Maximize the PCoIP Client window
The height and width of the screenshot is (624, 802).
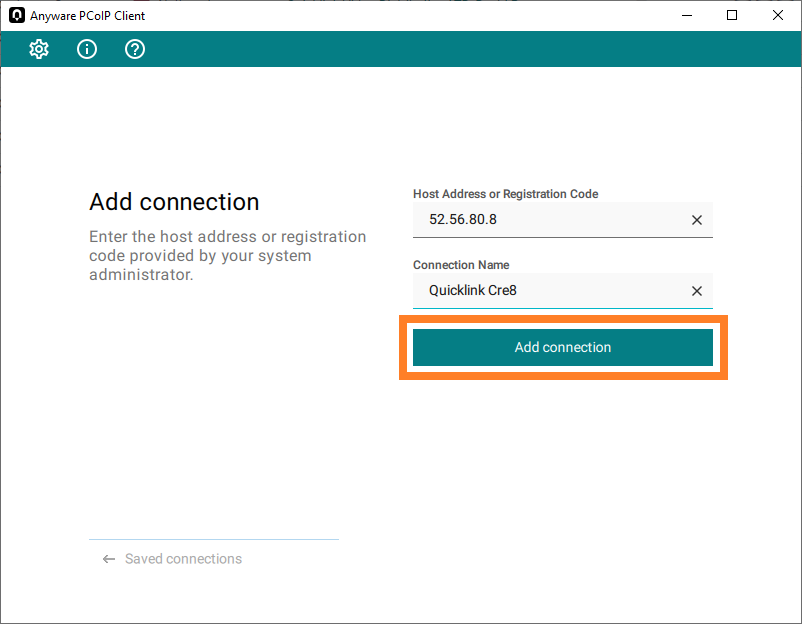[732, 15]
